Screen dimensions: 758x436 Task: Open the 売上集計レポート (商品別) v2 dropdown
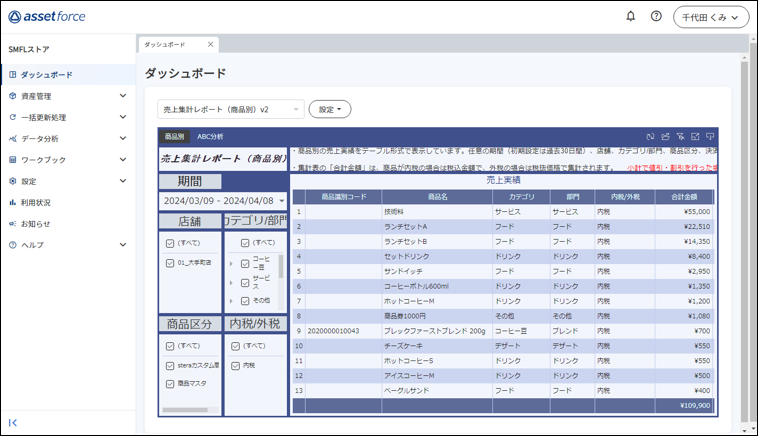[231, 109]
